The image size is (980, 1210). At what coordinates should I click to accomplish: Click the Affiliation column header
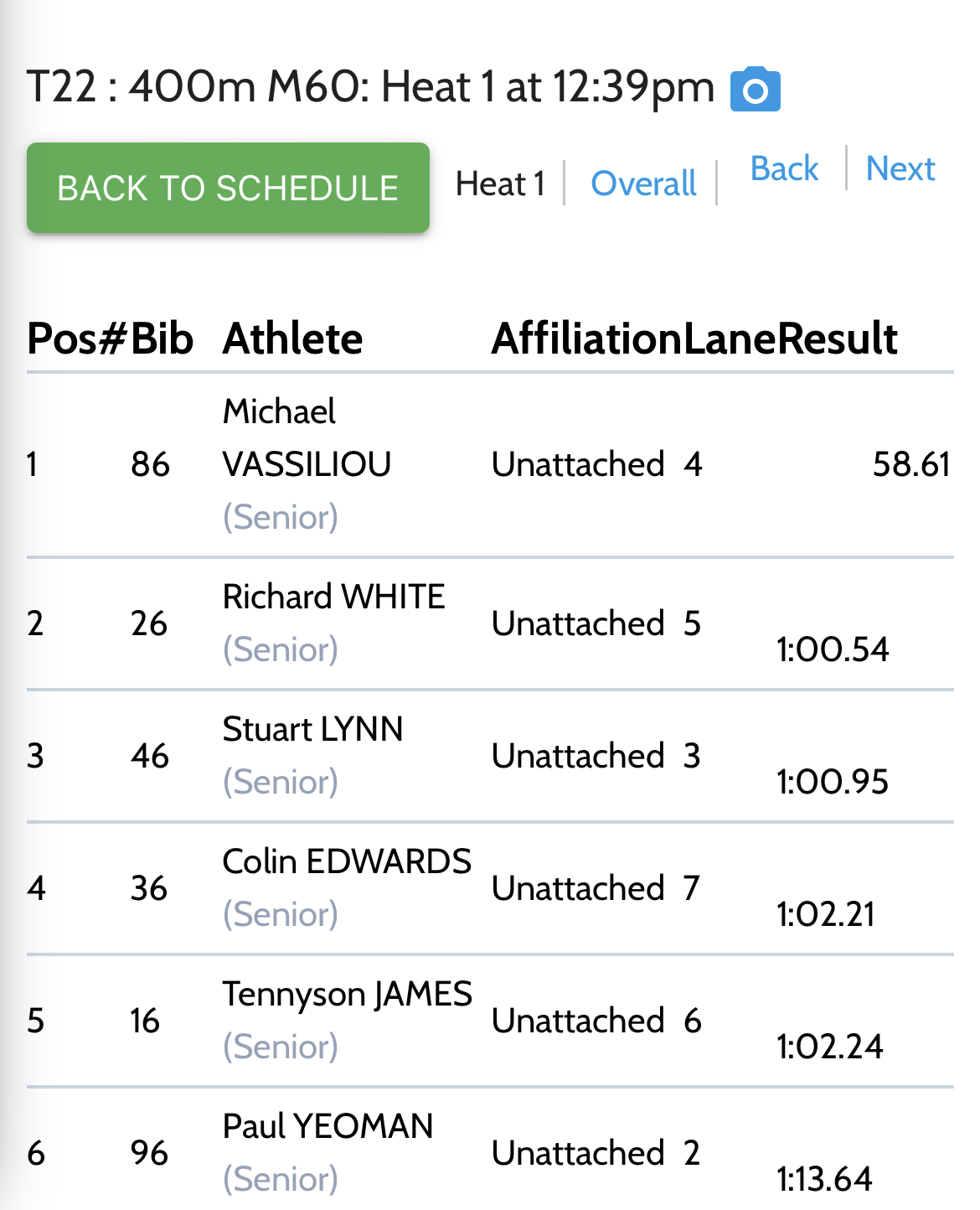point(586,339)
